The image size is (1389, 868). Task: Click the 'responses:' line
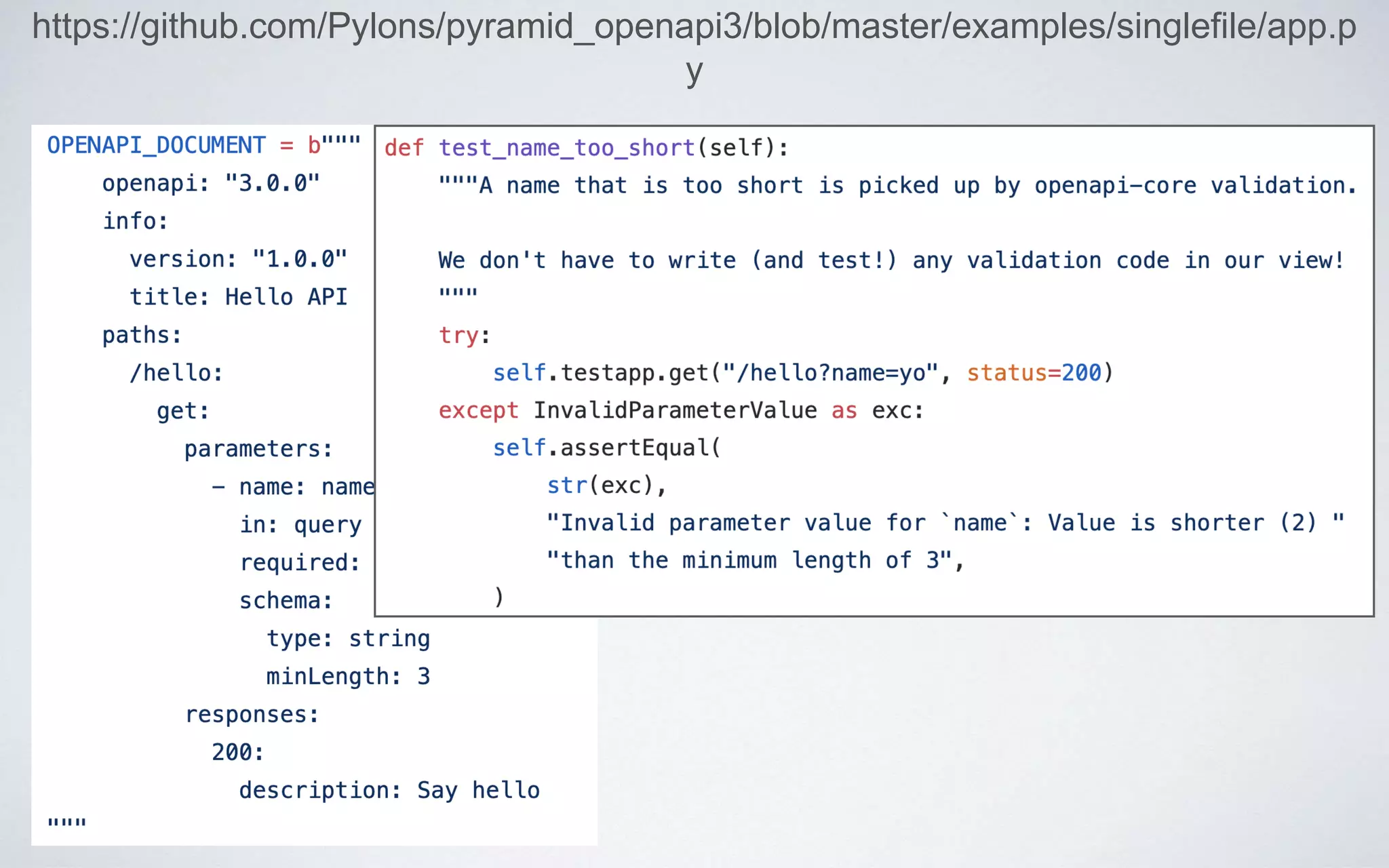point(252,715)
